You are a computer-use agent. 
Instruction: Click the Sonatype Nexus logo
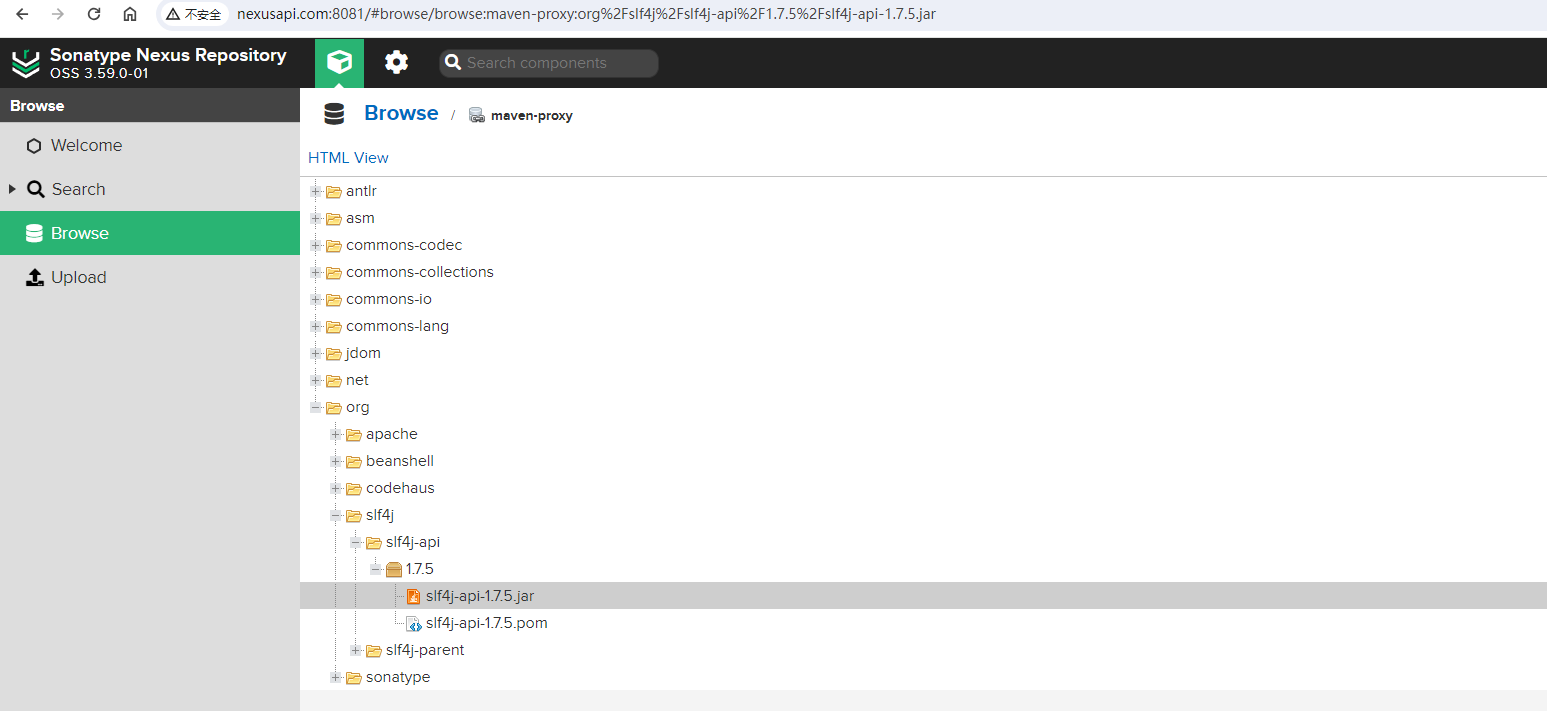26,63
